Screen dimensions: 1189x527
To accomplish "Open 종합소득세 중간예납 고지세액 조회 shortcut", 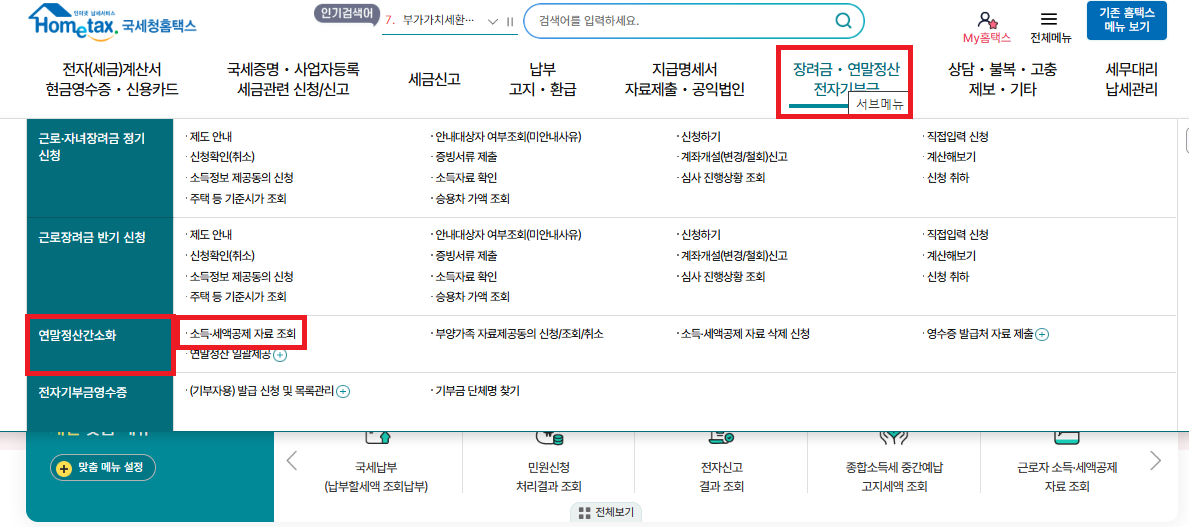I will 894,475.
